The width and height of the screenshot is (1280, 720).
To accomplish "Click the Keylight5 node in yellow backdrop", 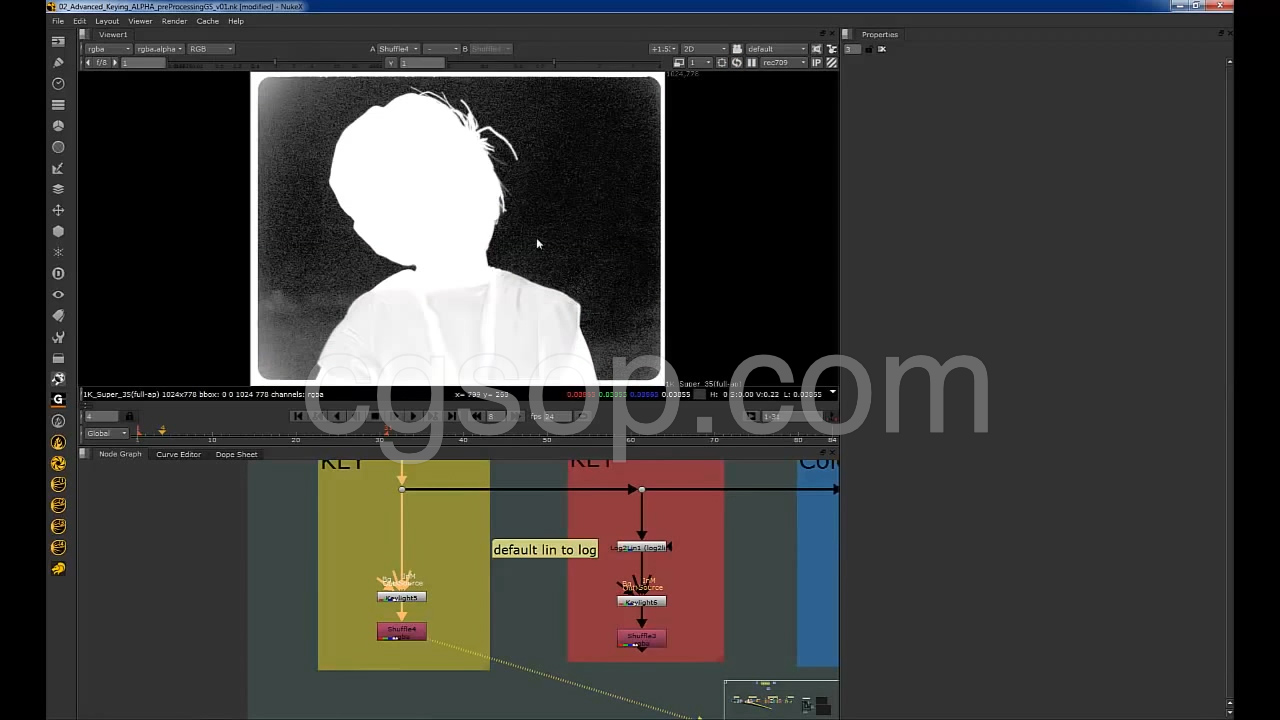I will tap(401, 597).
